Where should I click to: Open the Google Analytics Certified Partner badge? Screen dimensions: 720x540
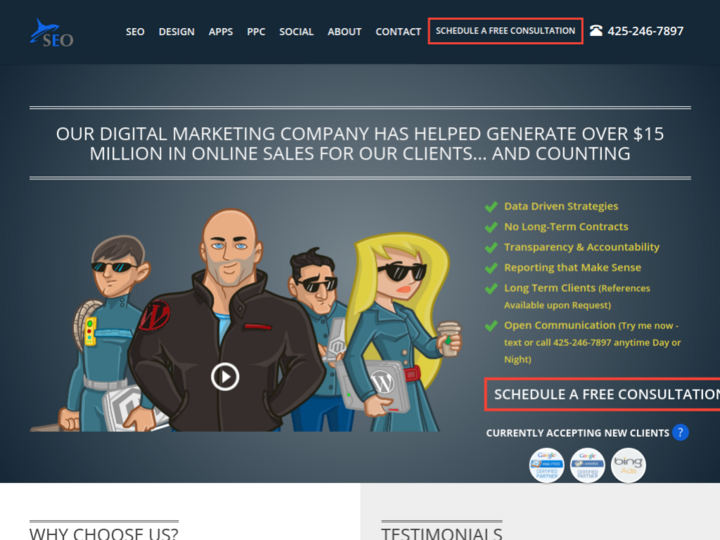(547, 465)
